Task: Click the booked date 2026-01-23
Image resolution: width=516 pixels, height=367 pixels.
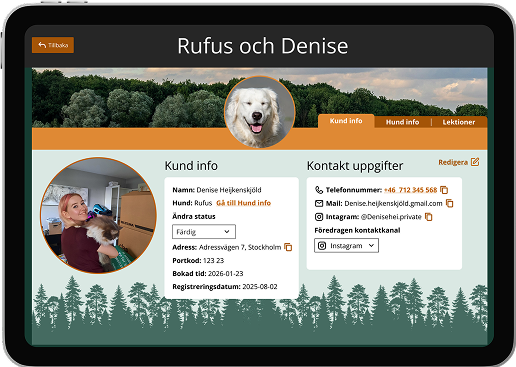Action: pyautogui.click(x=225, y=274)
